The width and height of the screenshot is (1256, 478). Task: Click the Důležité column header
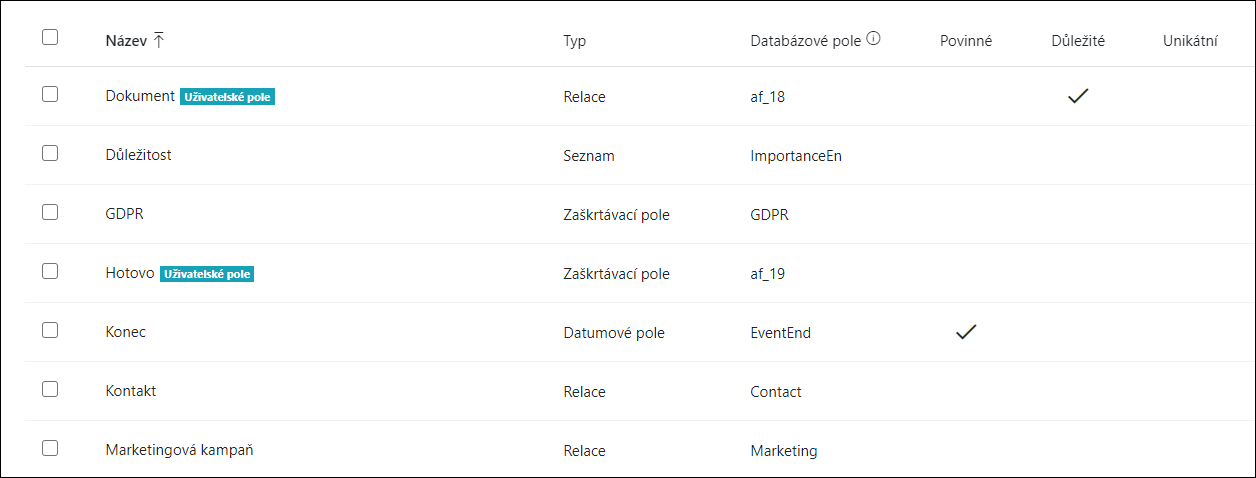1078,41
